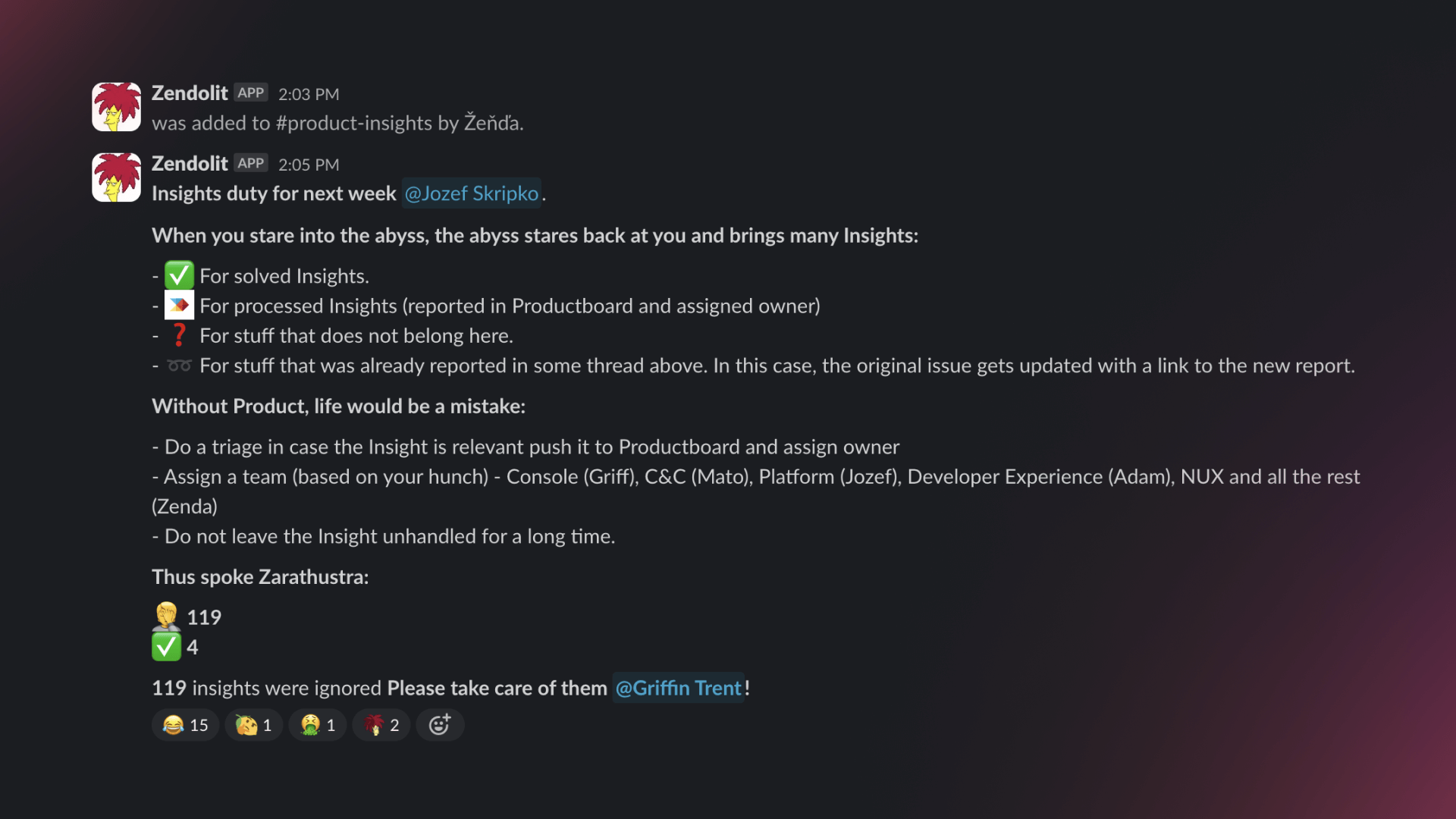1456x819 pixels.
Task: Click the red question mark emoji in the legend
Action: (x=180, y=335)
